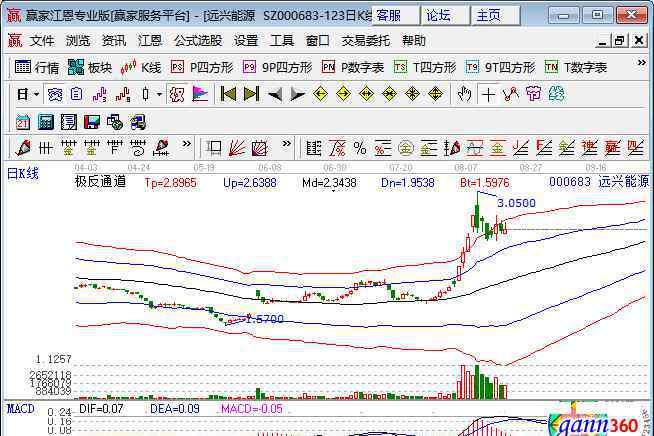Toggle the crosshair cursor tool
Screen dimensions: 654x436
[x=488, y=95]
